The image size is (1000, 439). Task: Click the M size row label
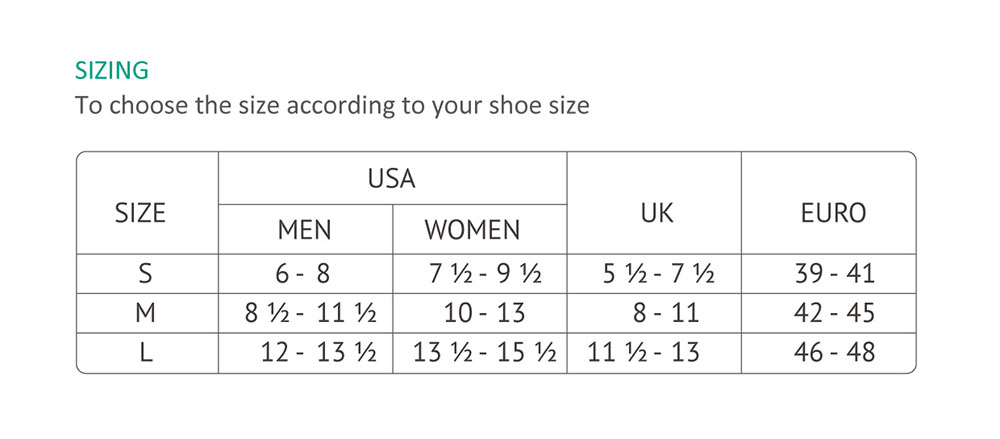(146, 313)
